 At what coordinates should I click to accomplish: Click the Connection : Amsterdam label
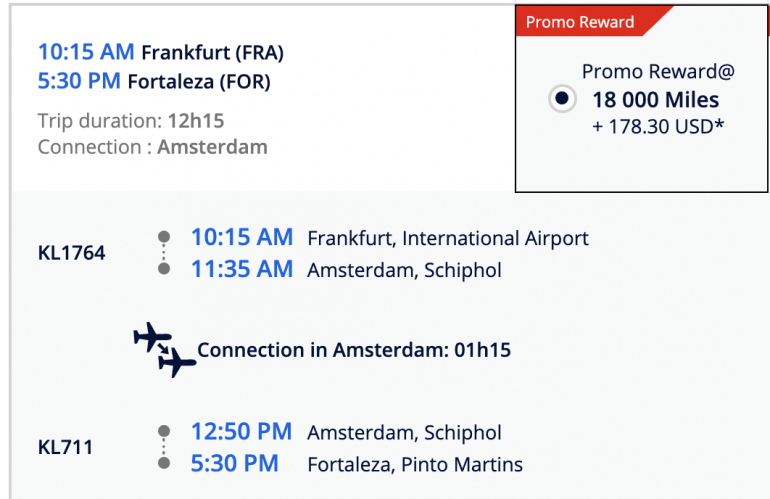(x=152, y=147)
